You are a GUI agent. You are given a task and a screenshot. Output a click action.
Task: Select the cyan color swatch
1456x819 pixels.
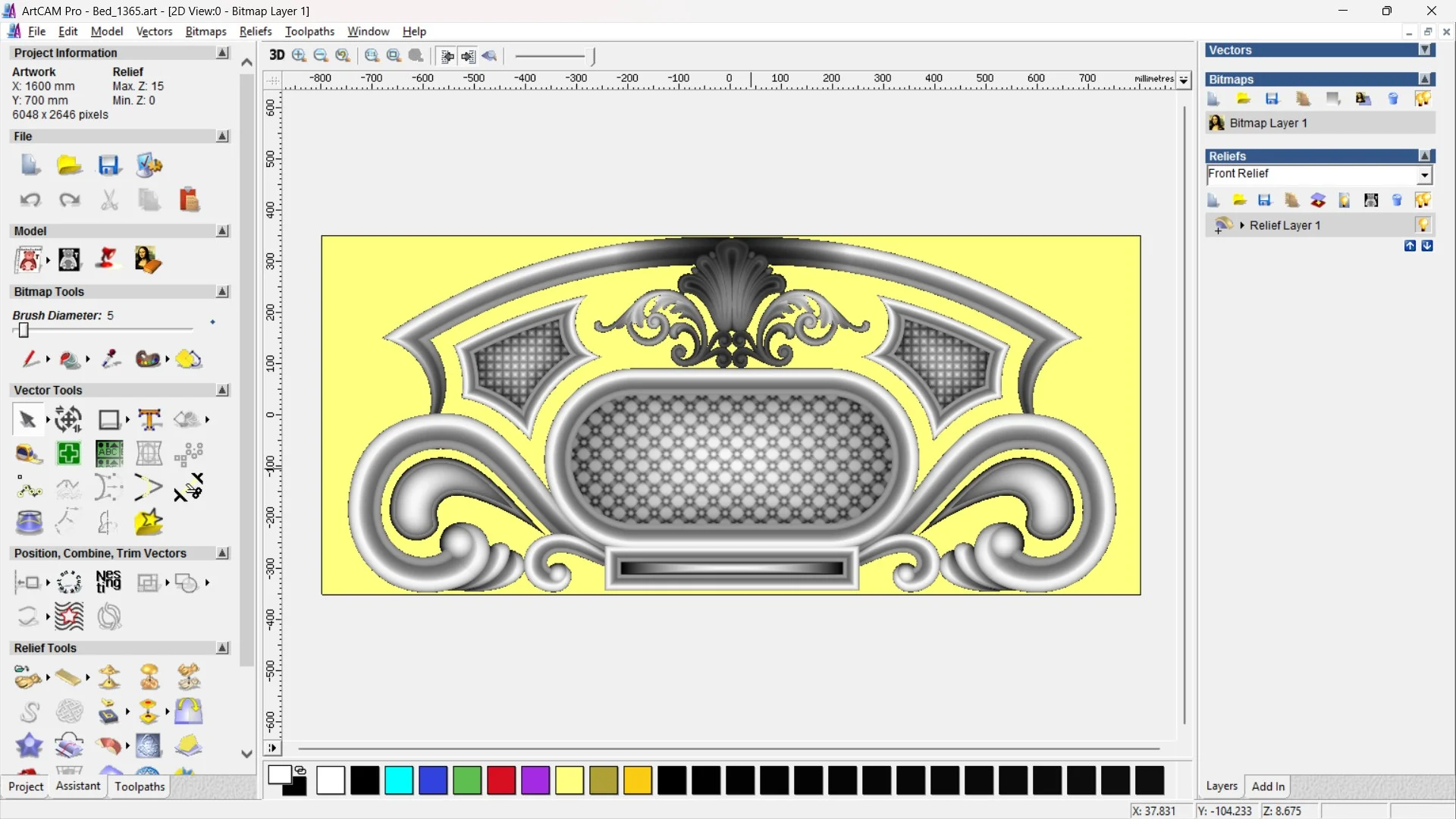click(x=399, y=780)
